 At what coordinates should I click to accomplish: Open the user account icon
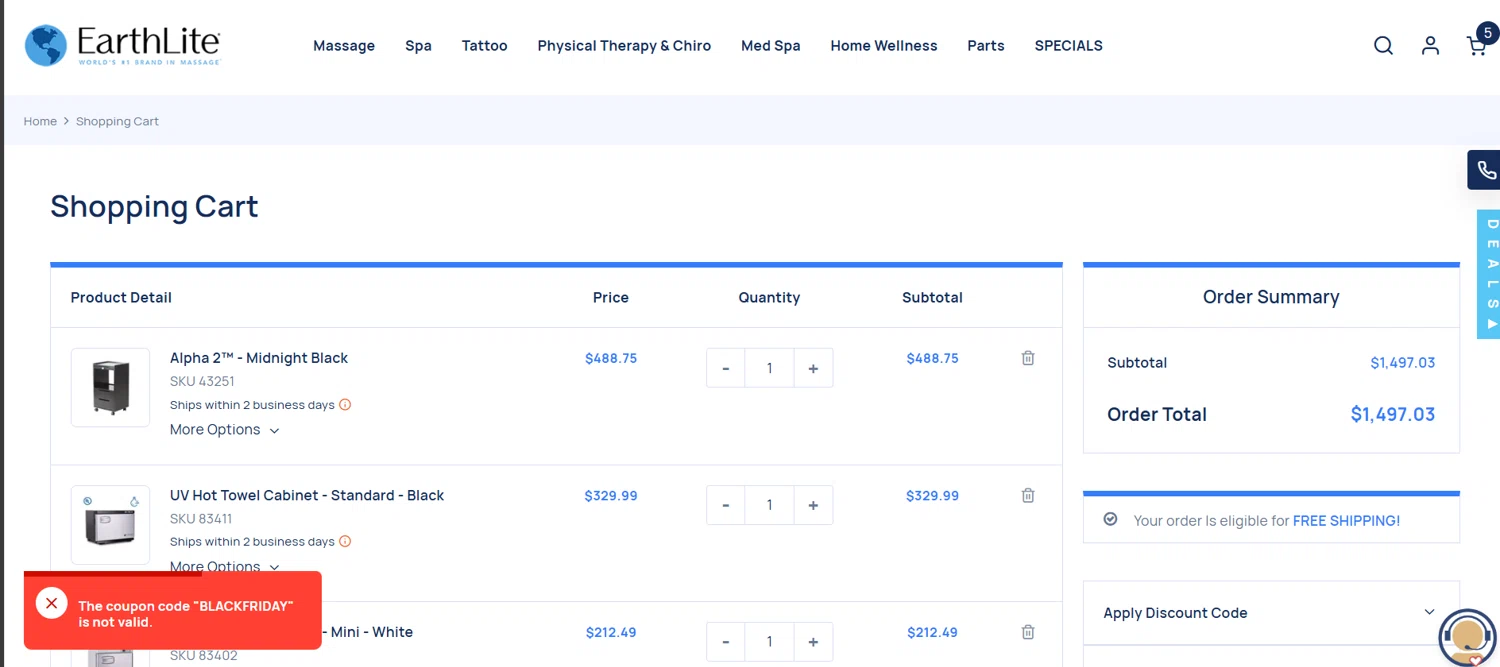(x=1430, y=46)
